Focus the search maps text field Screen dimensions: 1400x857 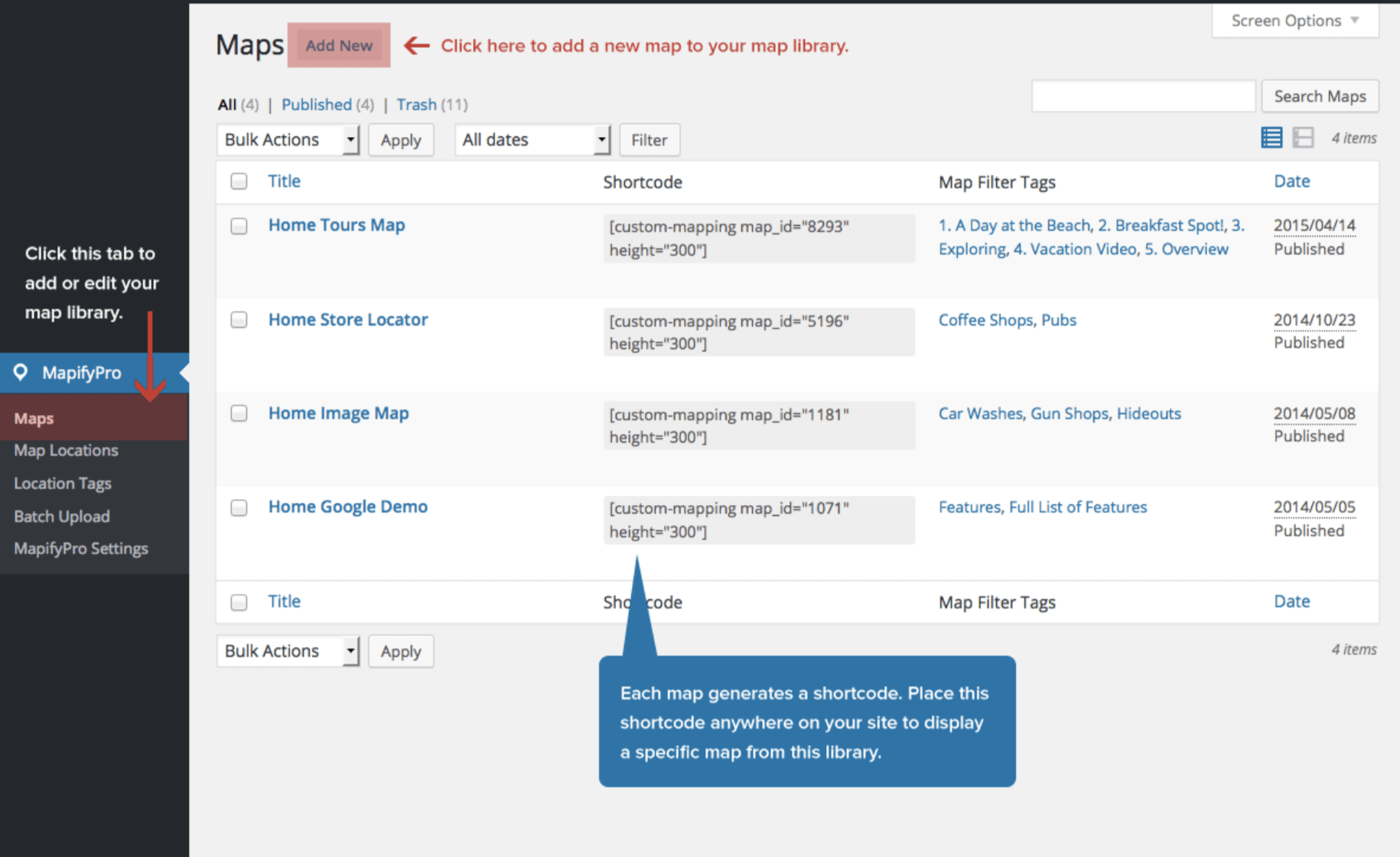click(1143, 96)
